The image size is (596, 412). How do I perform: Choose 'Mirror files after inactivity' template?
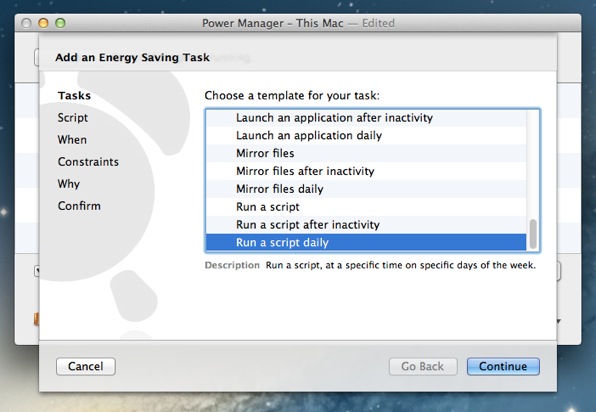tap(366, 171)
